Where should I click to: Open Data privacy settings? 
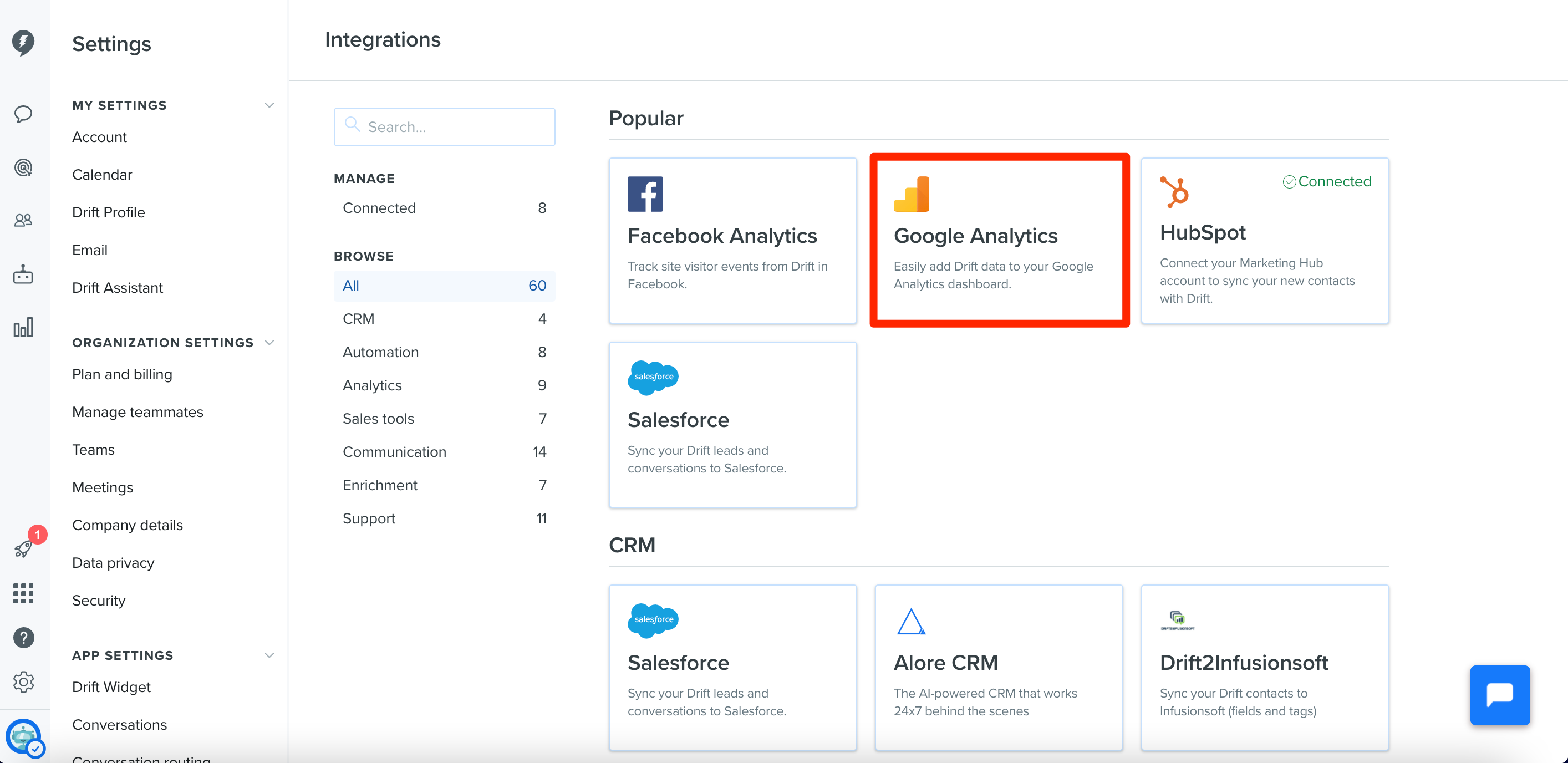(x=113, y=563)
